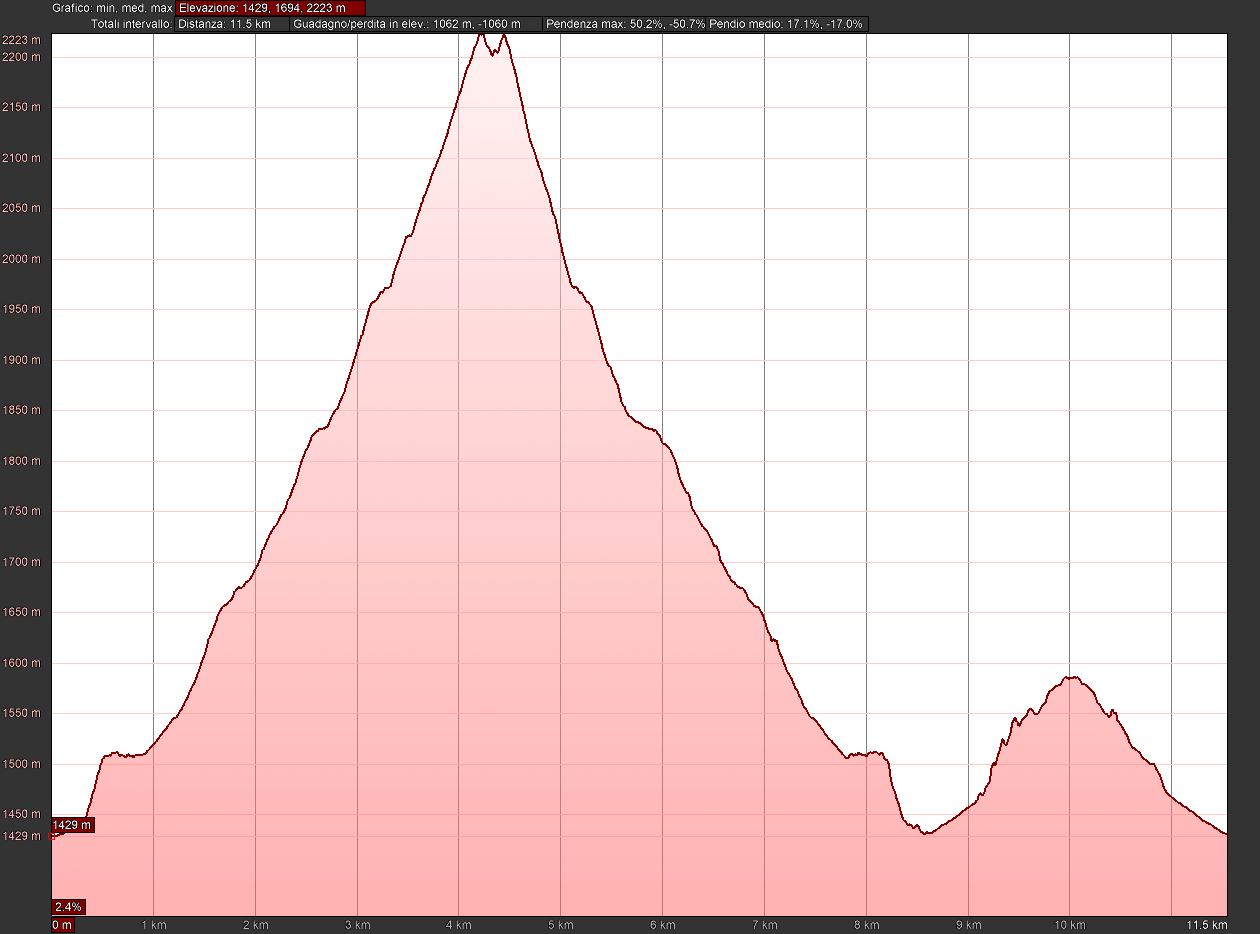Click the 1429 m minimum label on elevation axis
The image size is (1260, 934).
point(23,836)
